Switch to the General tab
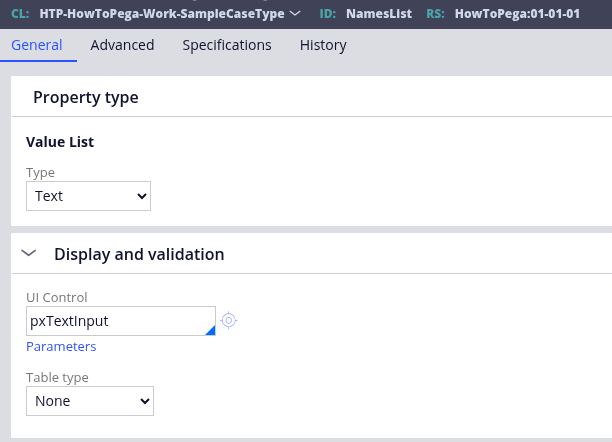This screenshot has height=442, width=612. pos(37,45)
